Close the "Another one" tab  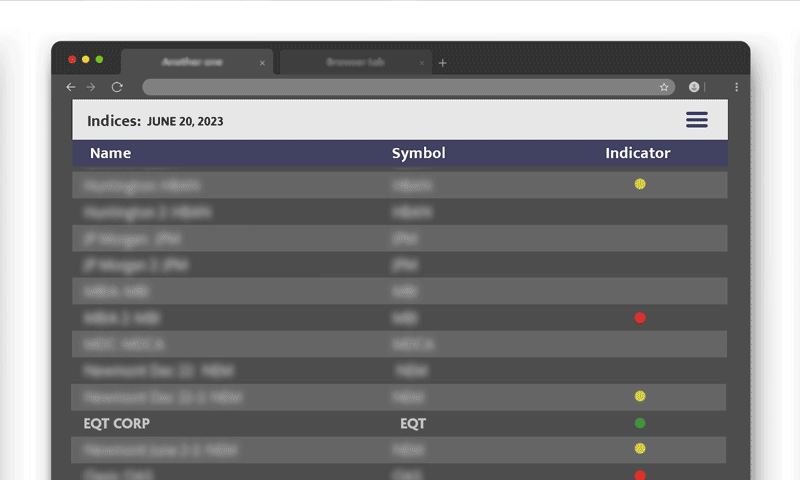(263, 63)
